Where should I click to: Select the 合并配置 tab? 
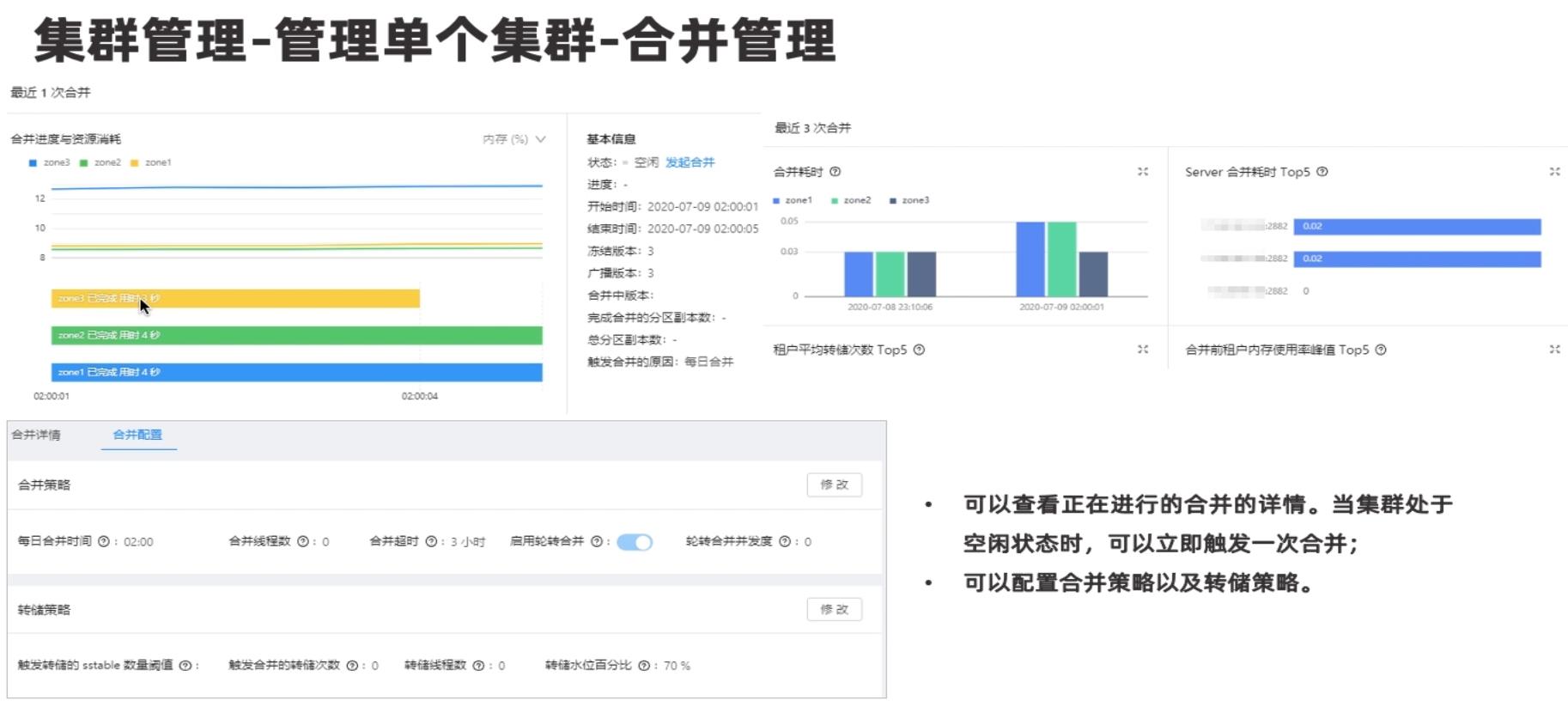137,435
